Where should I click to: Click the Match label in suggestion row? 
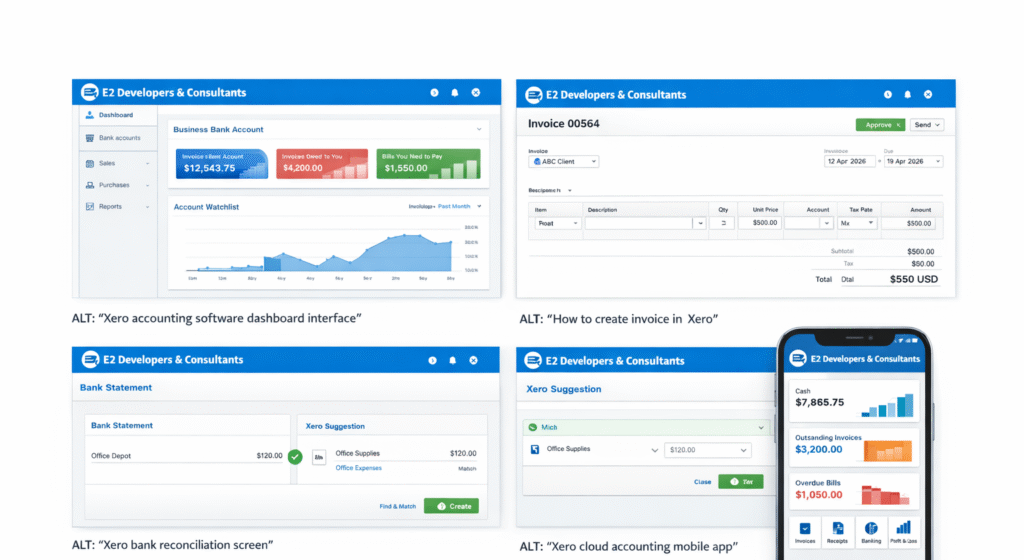pyautogui.click(x=467, y=469)
